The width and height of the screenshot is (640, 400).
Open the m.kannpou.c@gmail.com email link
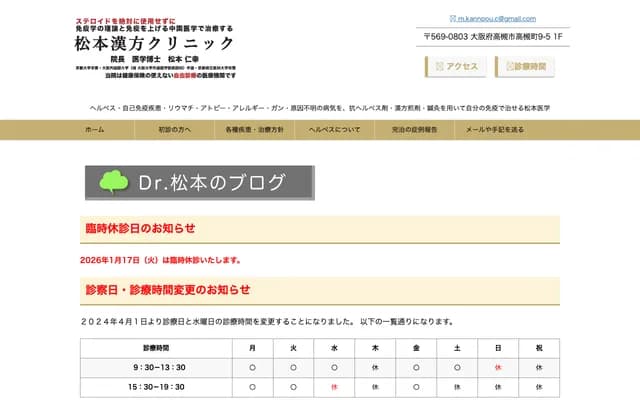point(497,19)
